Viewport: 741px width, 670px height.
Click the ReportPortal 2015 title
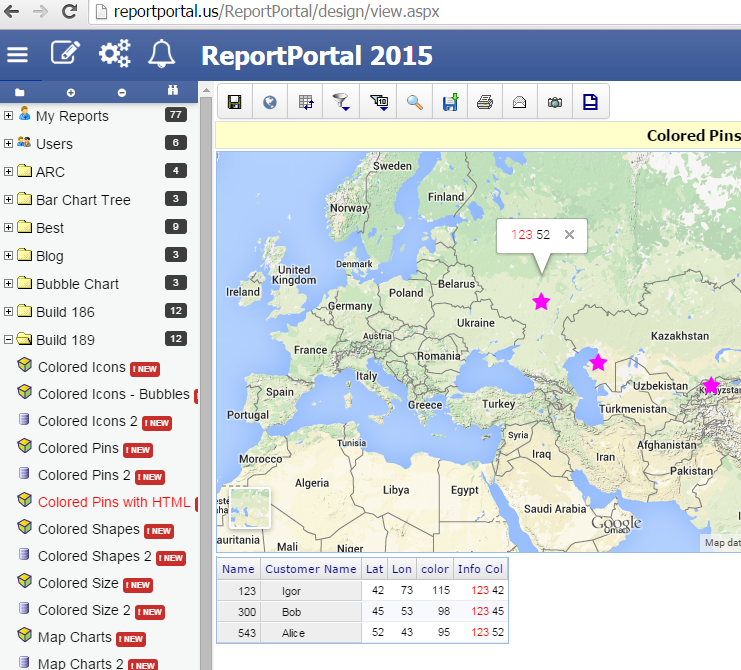tap(317, 55)
